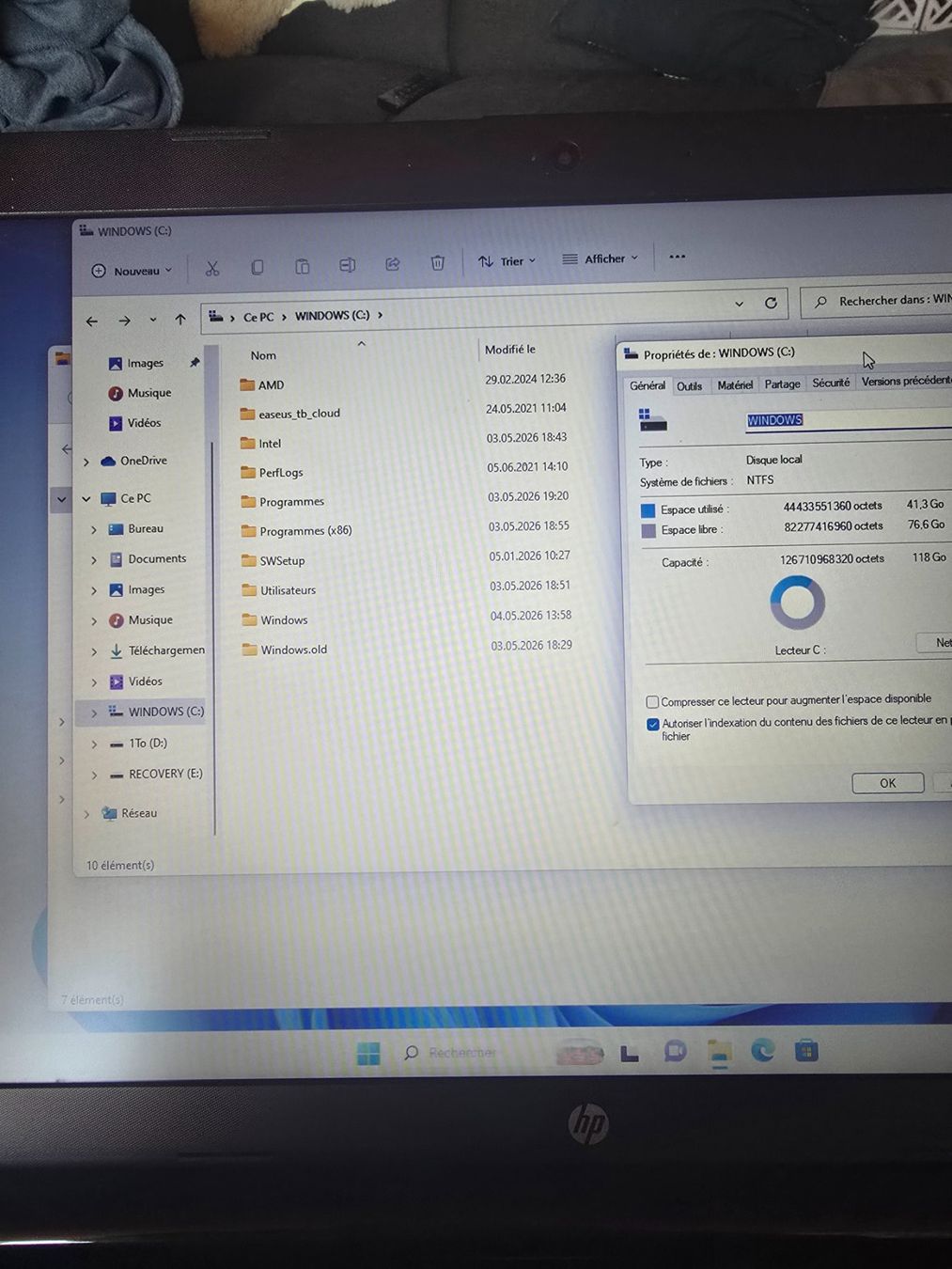Expand OneDrive in navigation pane
The width and height of the screenshot is (952, 1269).
[86, 462]
